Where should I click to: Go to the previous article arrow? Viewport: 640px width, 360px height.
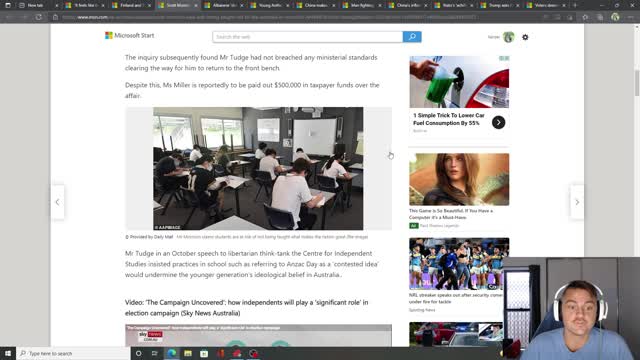click(57, 202)
